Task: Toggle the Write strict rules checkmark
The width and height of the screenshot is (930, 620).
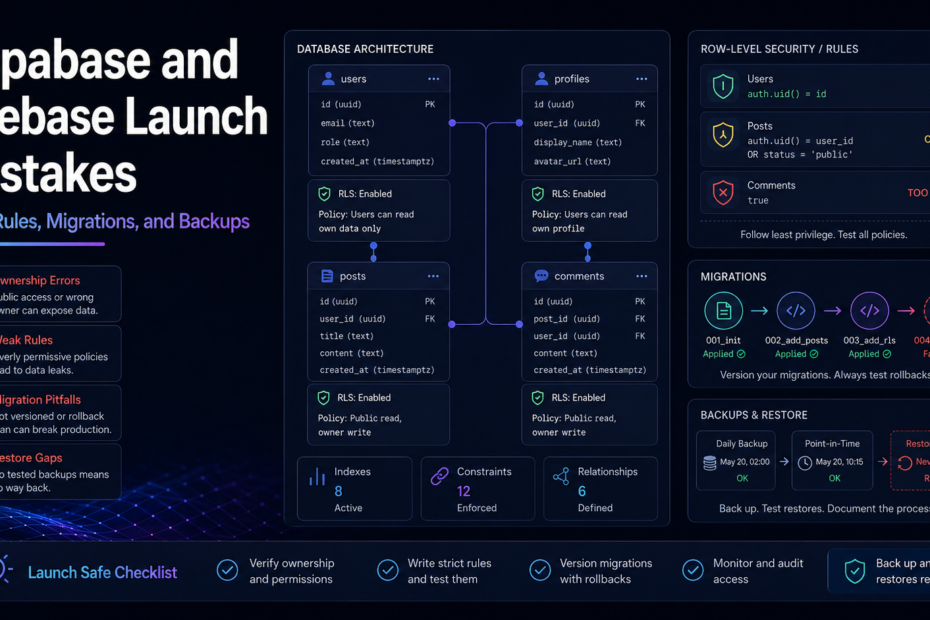Action: 388,570
